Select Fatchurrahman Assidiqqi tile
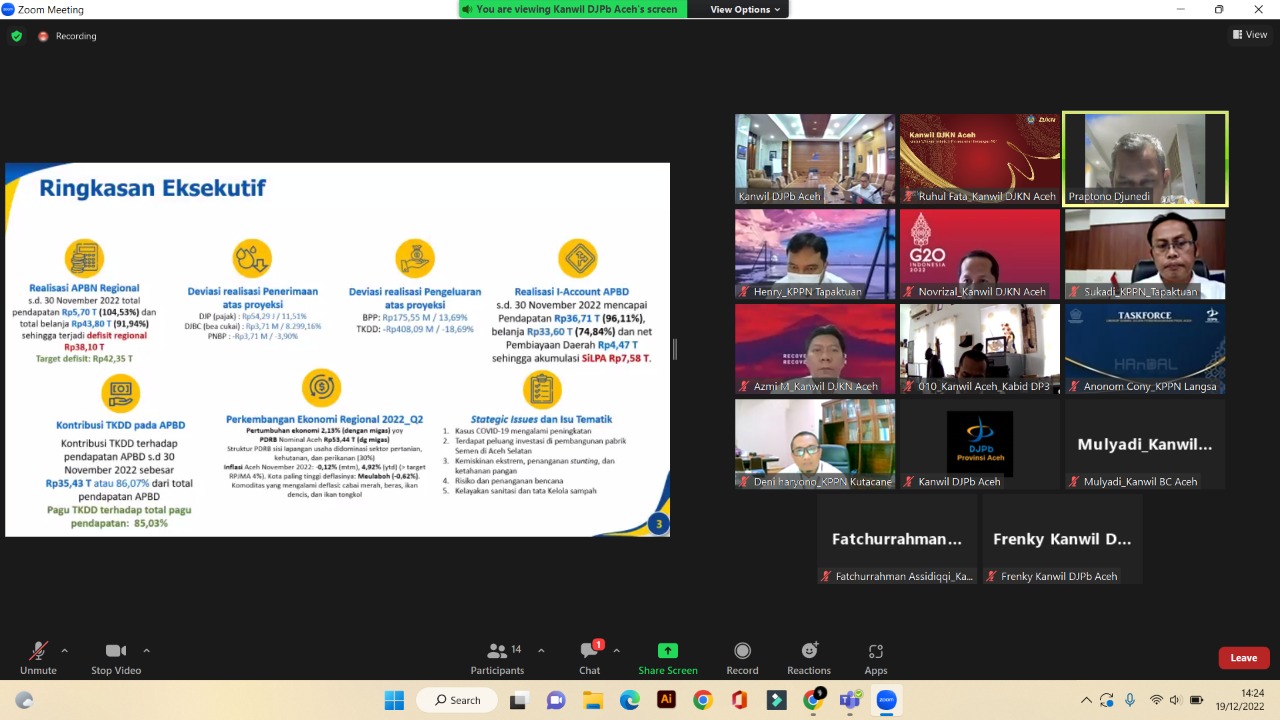Viewport: 1280px width, 720px height. tap(897, 539)
